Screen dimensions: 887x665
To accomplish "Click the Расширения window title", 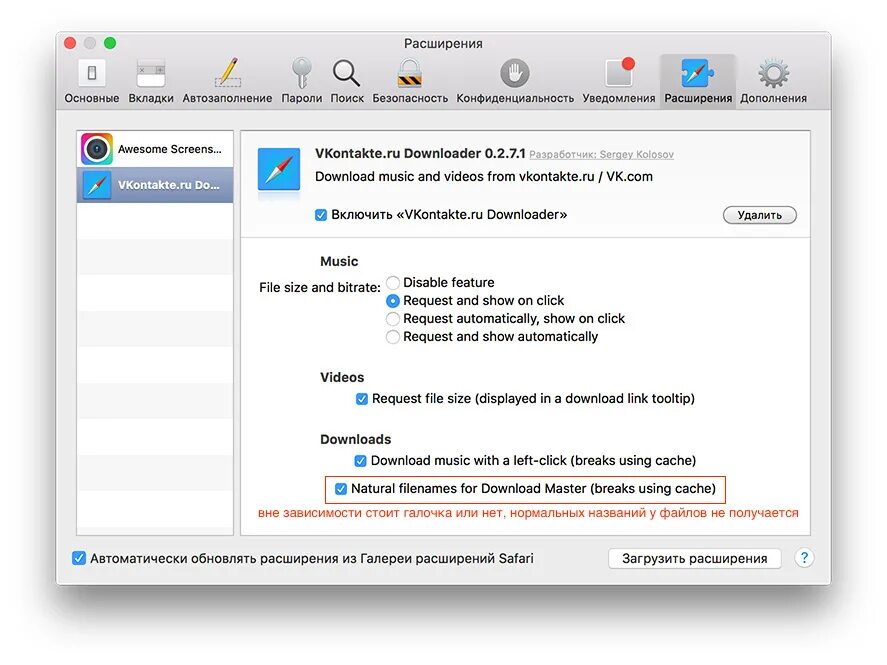I will (443, 44).
